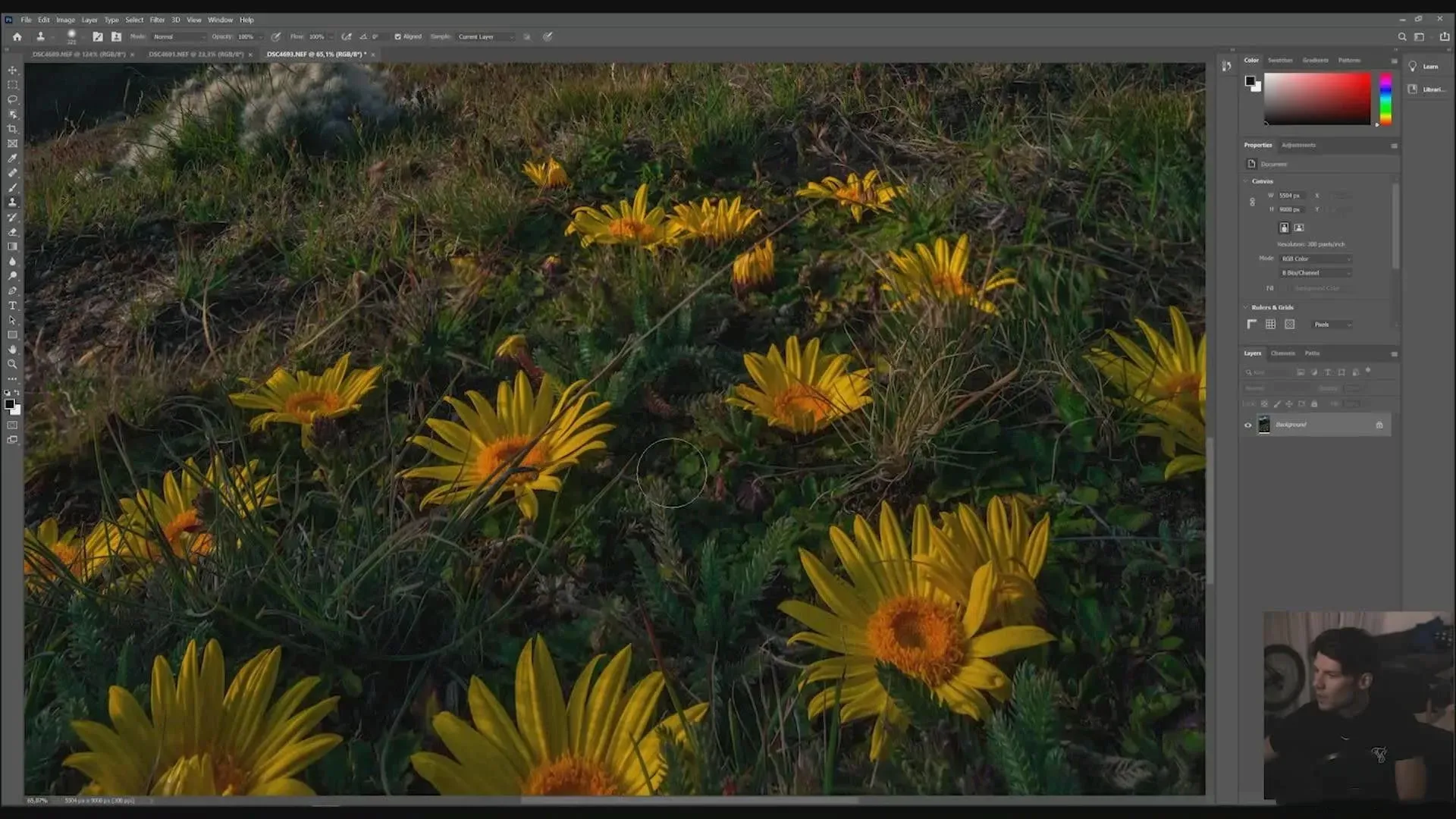Collapse the Rulers & Grids section
The image size is (1456, 819).
tap(1245, 307)
